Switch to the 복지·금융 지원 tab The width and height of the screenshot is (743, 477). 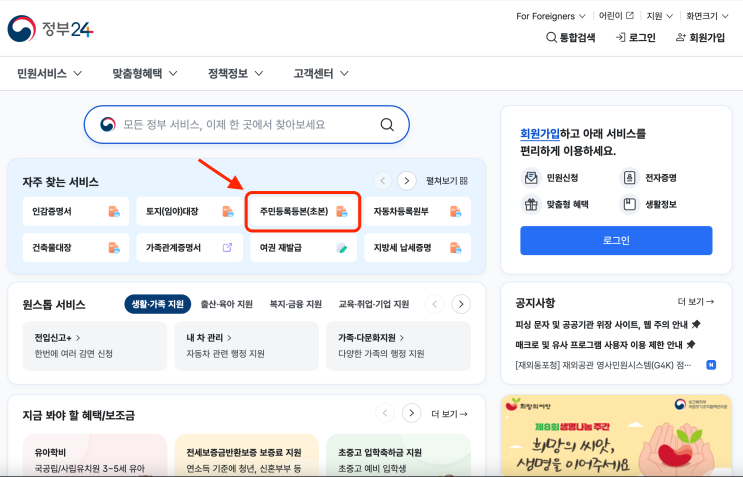tap(296, 304)
